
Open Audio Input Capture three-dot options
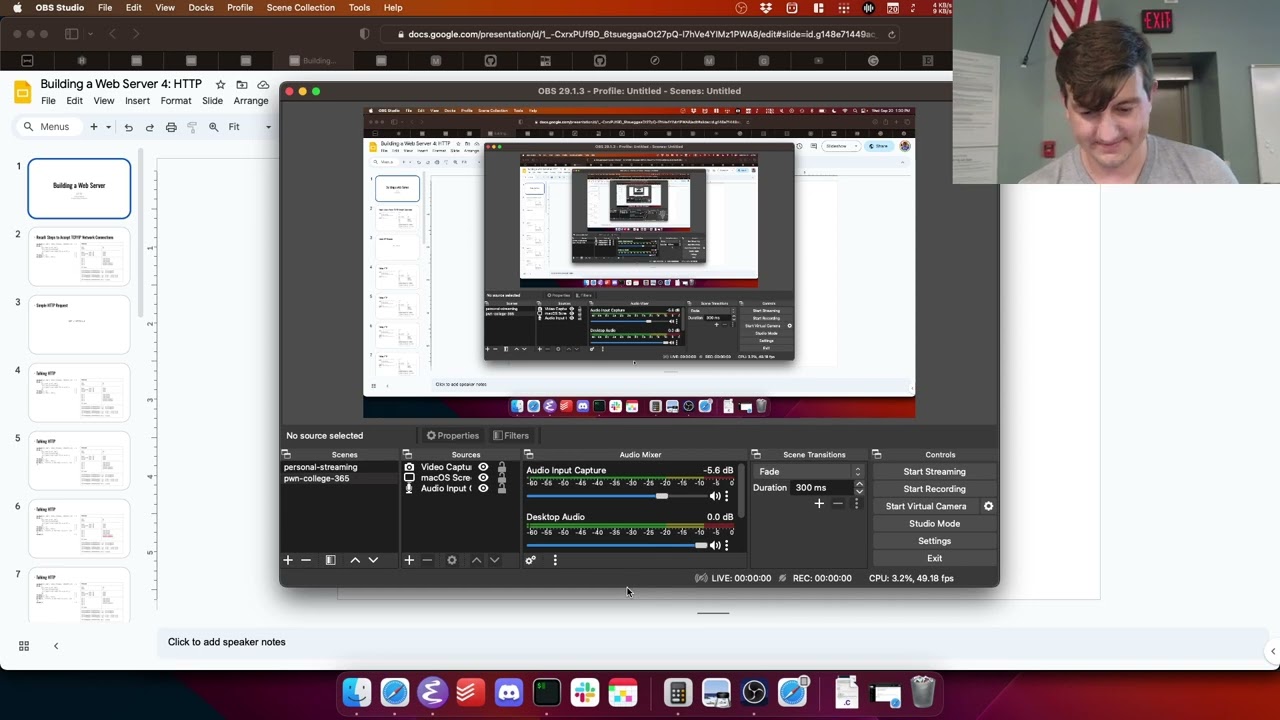click(727, 496)
